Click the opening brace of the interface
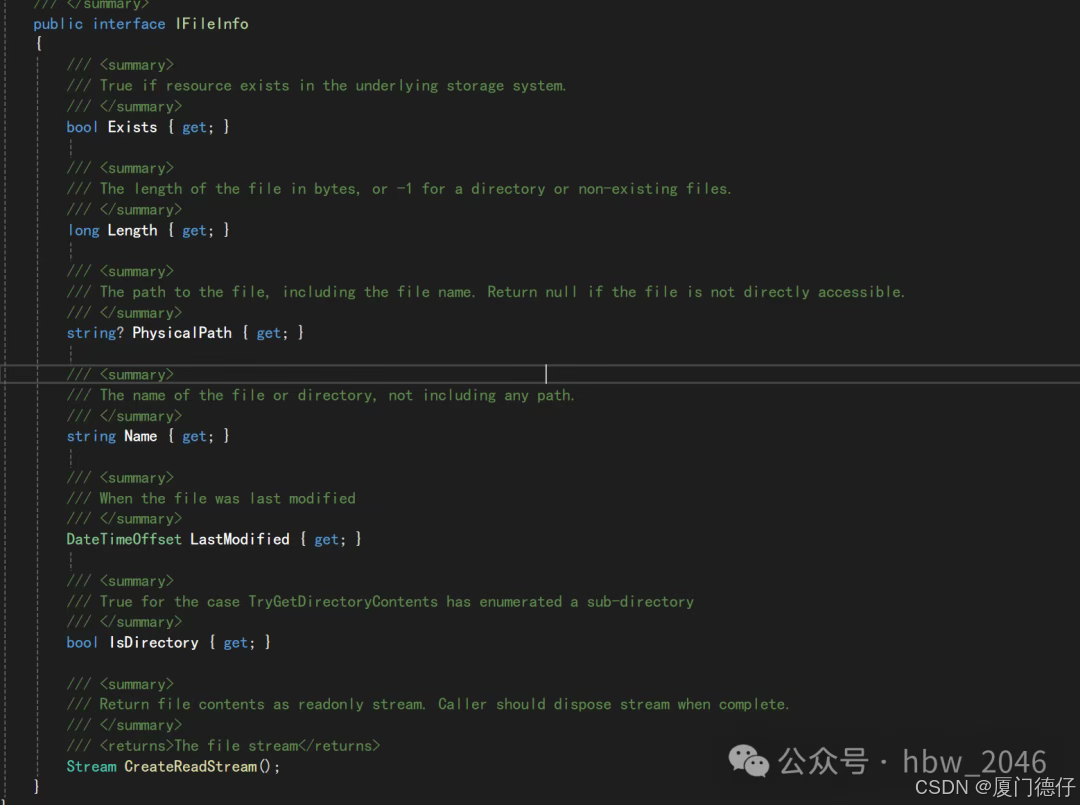The height and width of the screenshot is (805, 1080). point(39,43)
